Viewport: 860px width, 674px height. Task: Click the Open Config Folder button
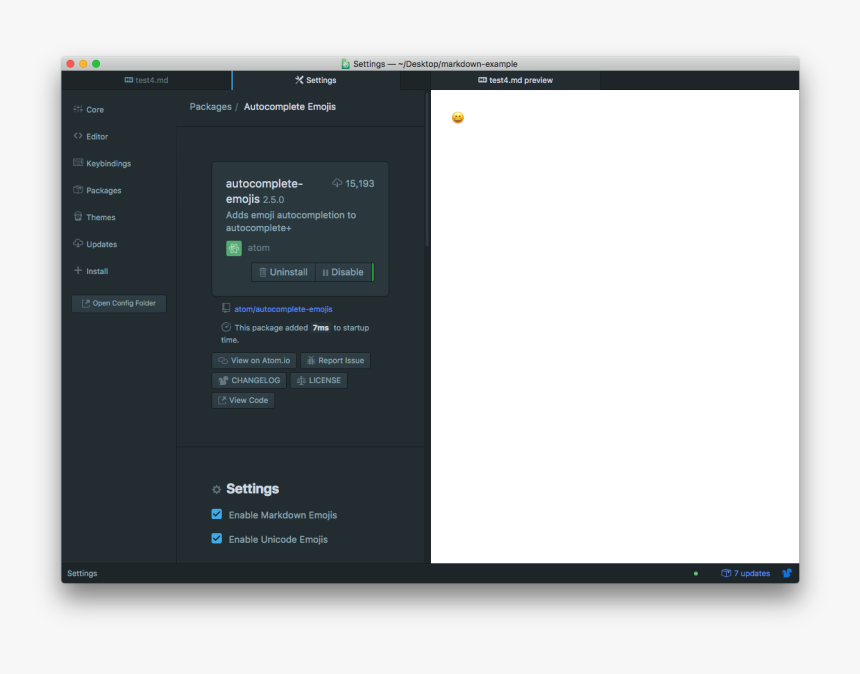[x=119, y=303]
